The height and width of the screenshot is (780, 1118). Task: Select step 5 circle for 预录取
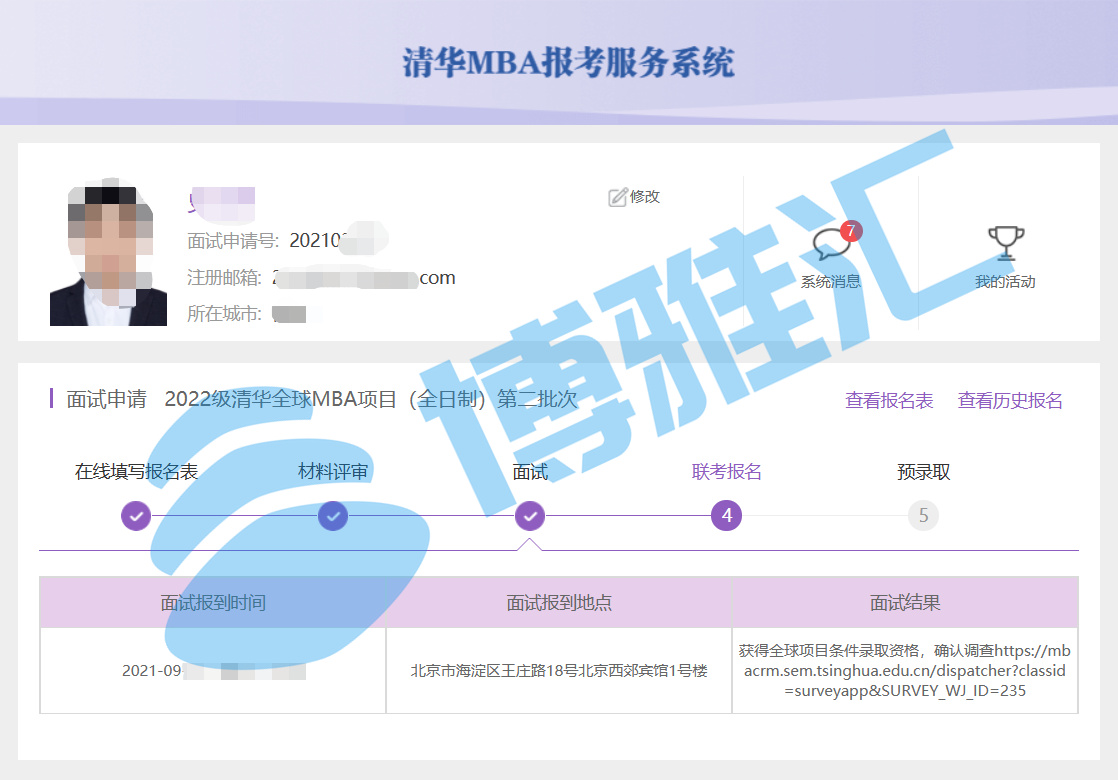tap(923, 516)
